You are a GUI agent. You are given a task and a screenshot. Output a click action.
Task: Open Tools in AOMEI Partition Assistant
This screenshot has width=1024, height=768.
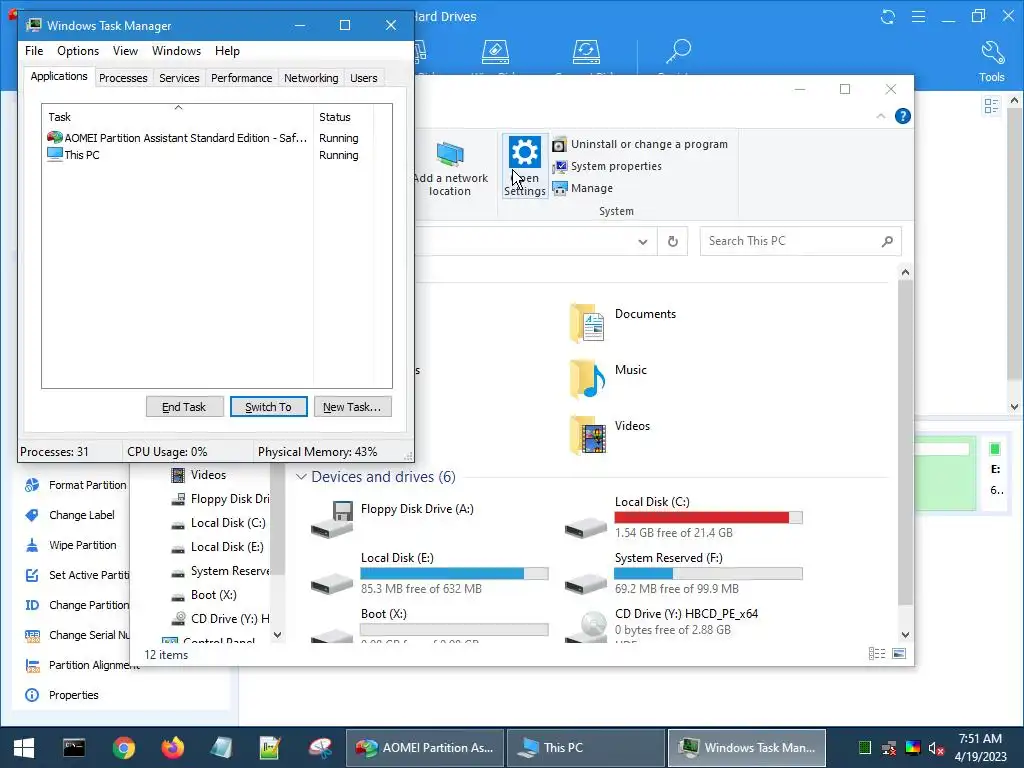pos(991,61)
